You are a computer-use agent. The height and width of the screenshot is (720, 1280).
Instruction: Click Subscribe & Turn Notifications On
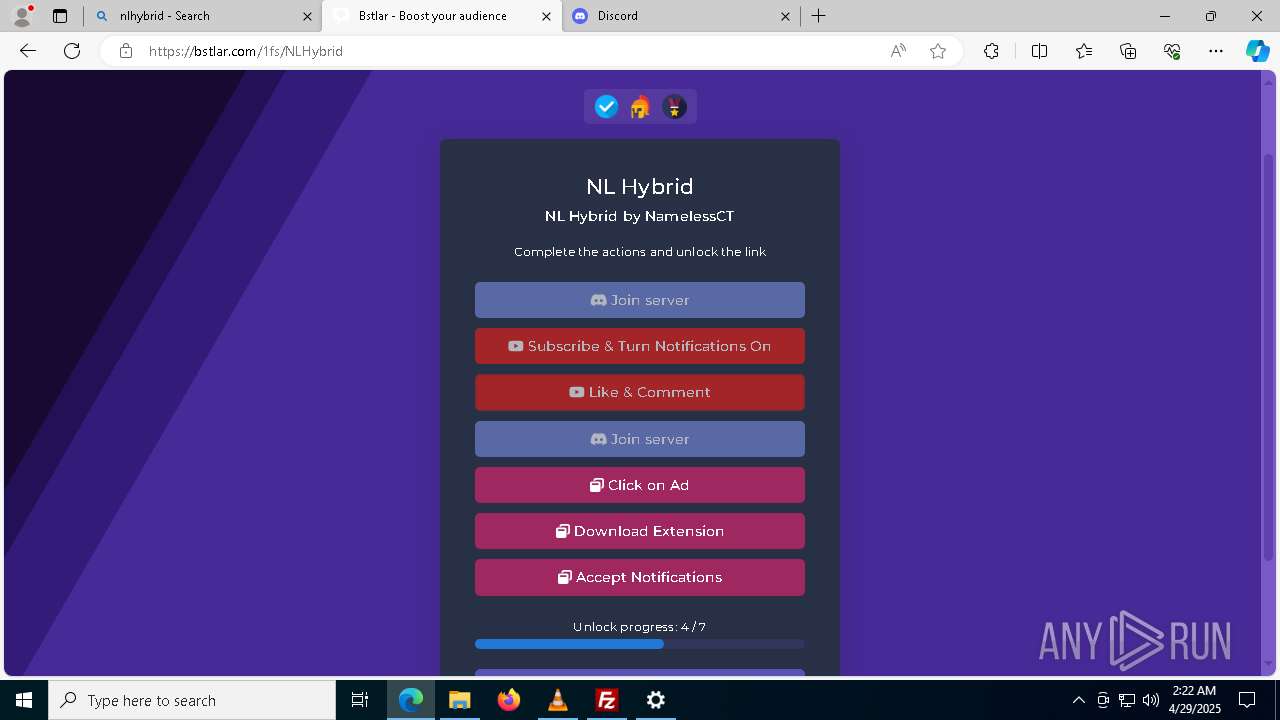pos(640,346)
